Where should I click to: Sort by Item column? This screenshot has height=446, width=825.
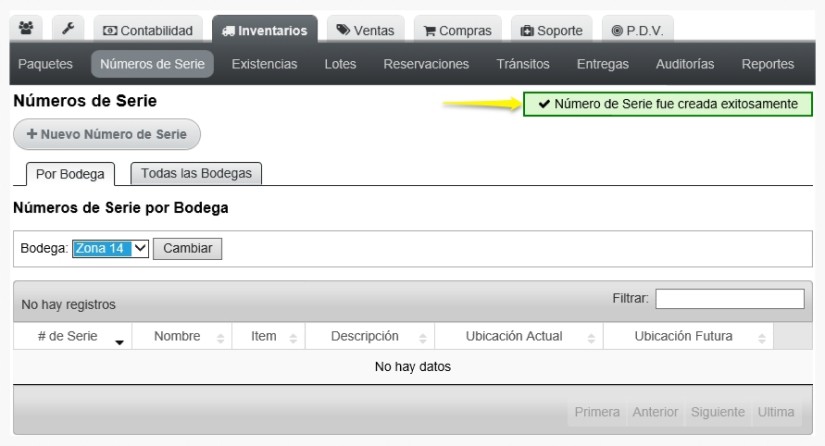268,336
